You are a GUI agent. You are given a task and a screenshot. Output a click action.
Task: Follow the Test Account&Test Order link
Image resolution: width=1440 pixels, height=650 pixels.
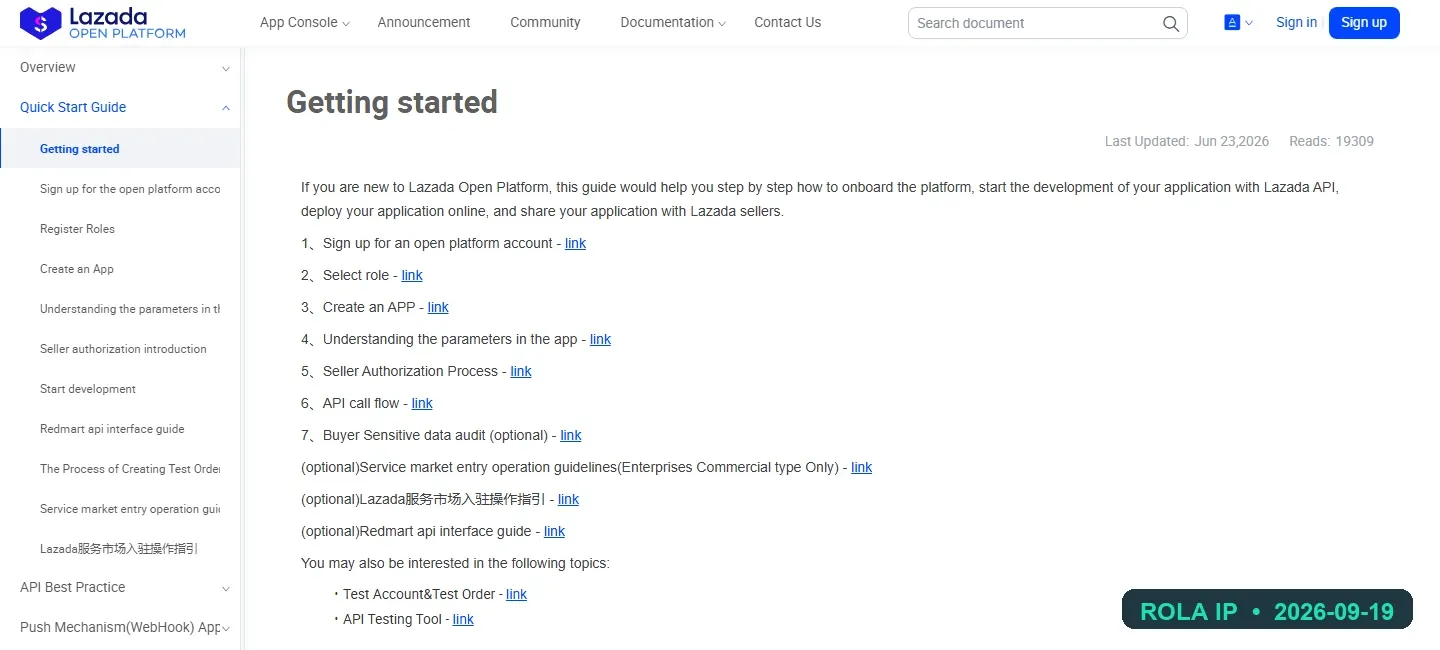coord(516,594)
